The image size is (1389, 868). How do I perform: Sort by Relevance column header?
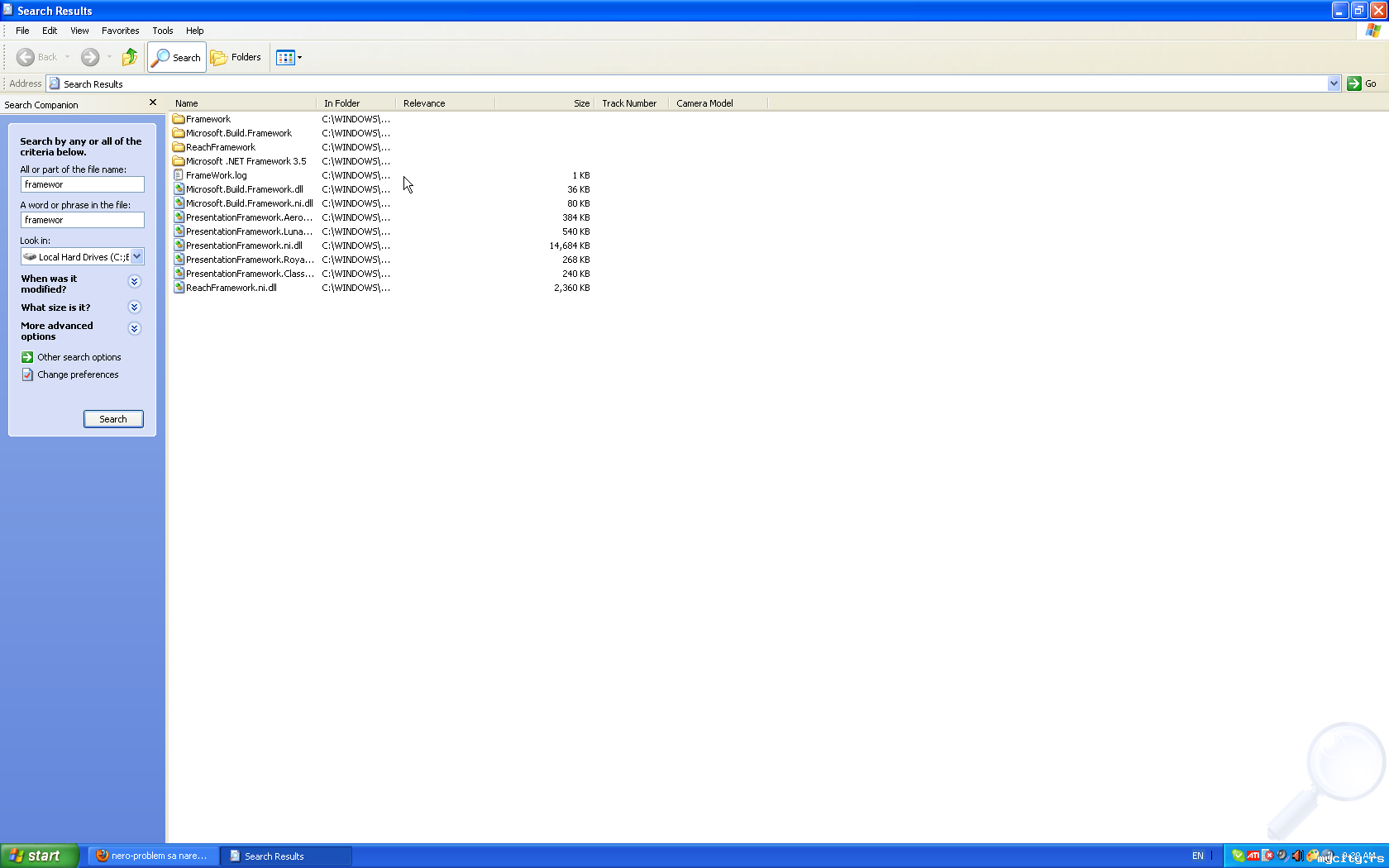446,103
